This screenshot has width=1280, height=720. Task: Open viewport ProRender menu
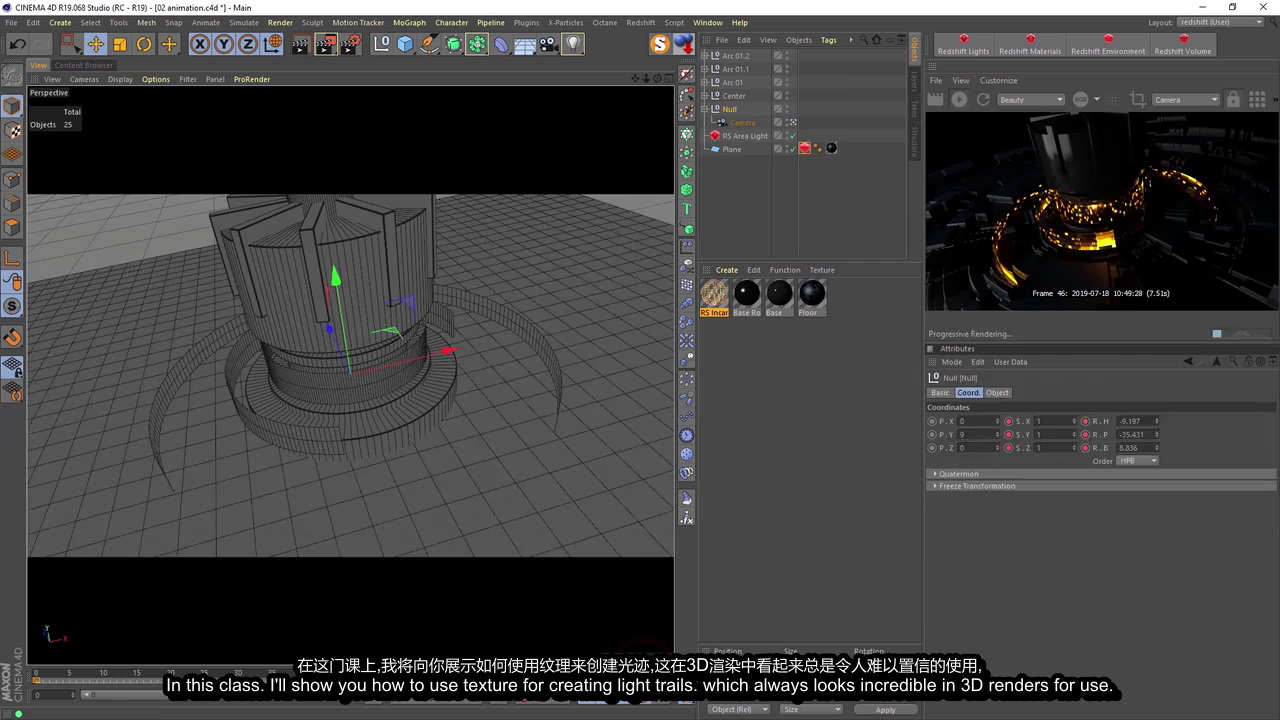[252, 79]
